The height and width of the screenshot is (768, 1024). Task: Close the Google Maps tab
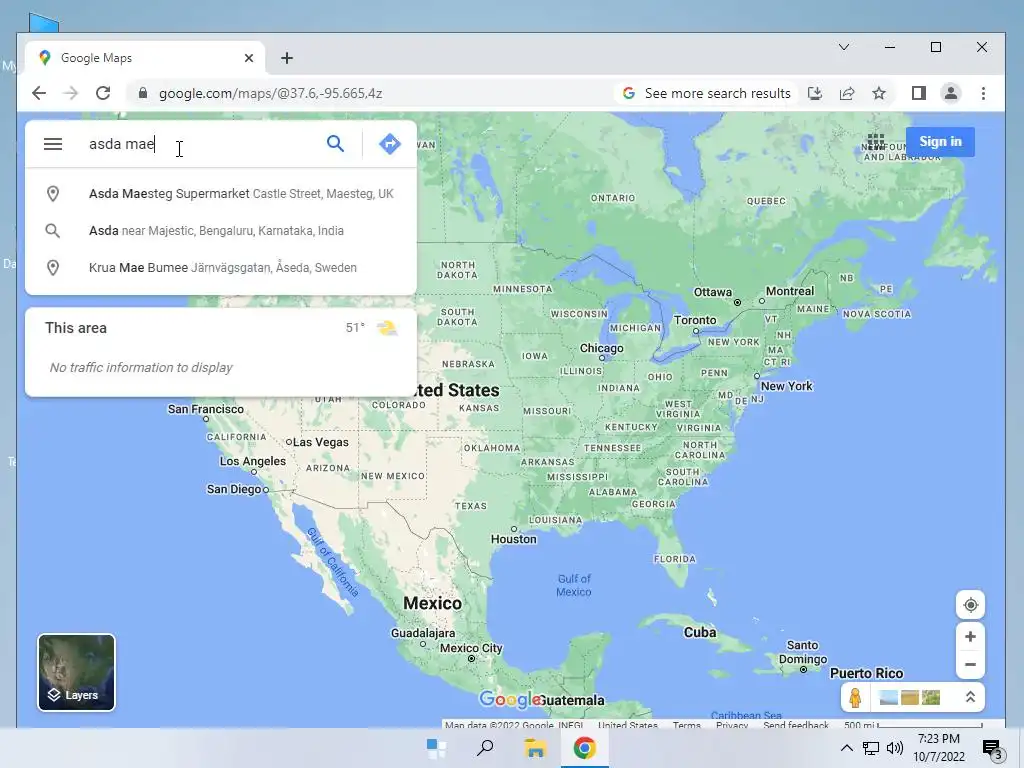click(249, 58)
